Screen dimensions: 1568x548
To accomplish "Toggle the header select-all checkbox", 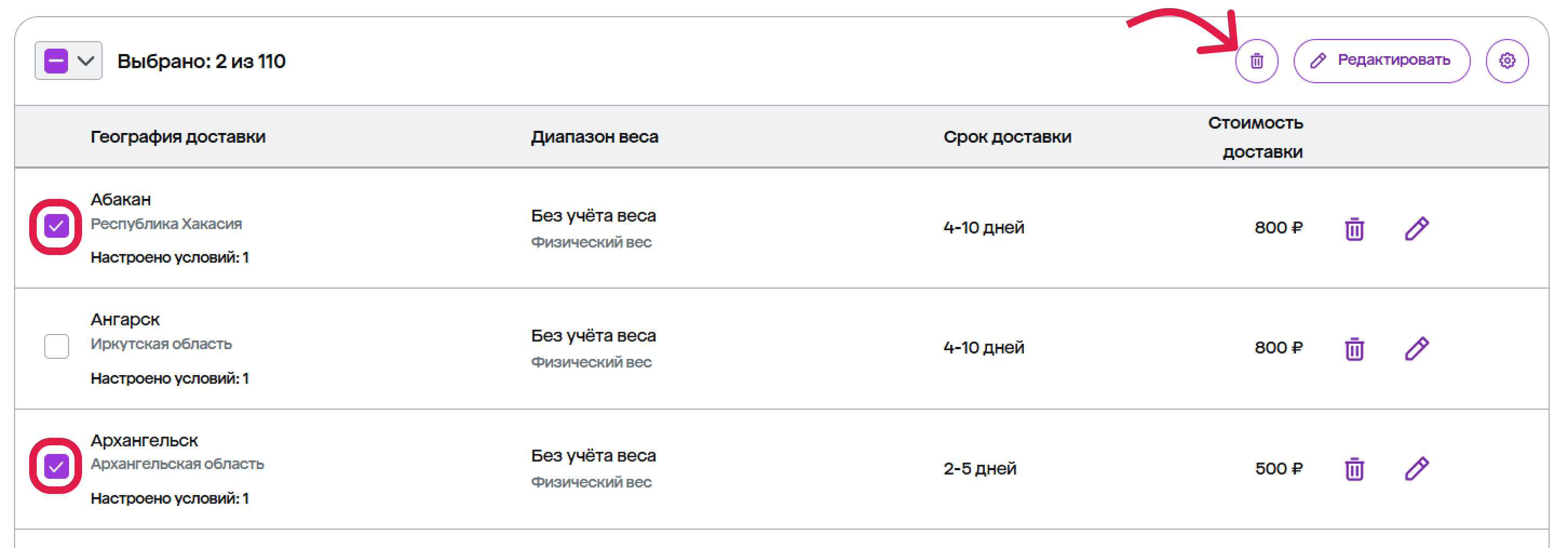I will (x=56, y=61).
